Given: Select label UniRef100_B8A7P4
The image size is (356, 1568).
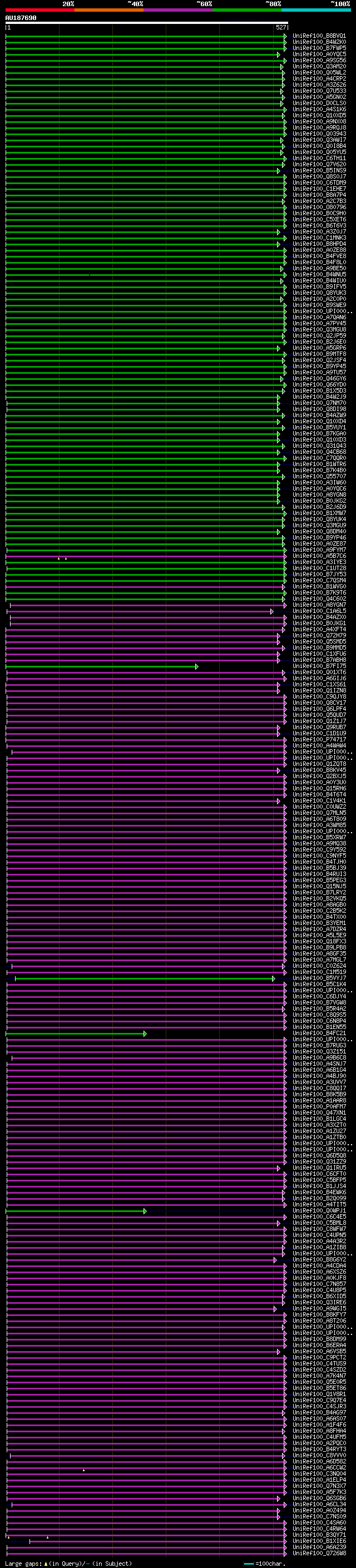Looking at the screenshot, I should tap(319, 195).
